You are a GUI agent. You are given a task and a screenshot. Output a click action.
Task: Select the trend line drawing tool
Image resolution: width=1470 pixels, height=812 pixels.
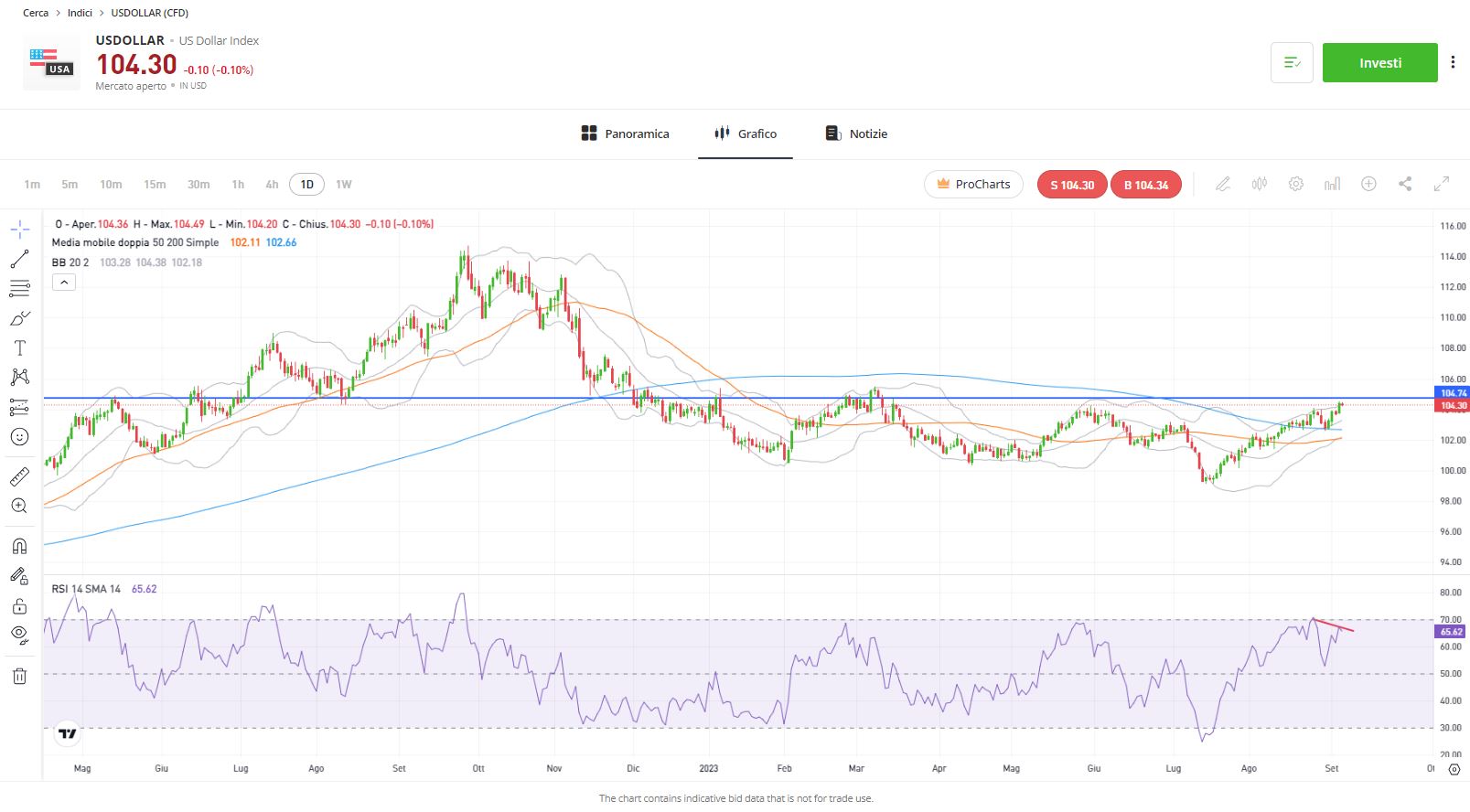(19, 260)
